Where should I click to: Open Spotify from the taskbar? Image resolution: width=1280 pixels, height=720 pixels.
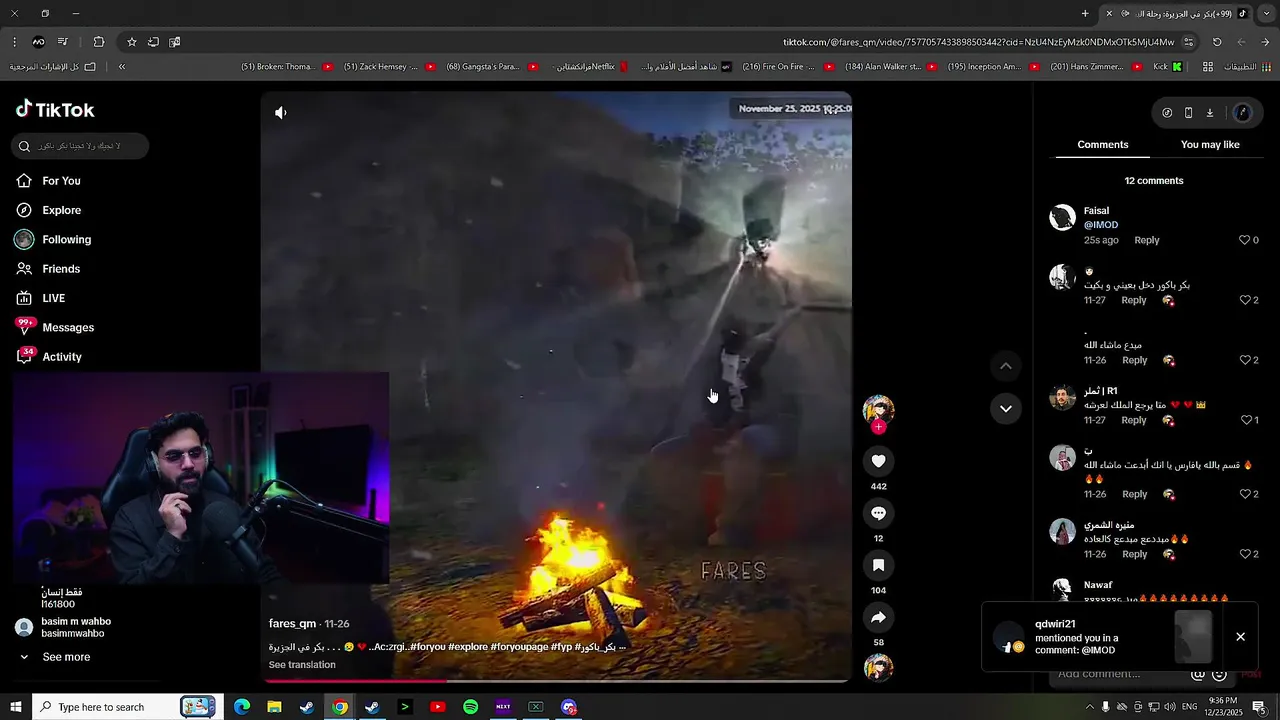point(470,707)
